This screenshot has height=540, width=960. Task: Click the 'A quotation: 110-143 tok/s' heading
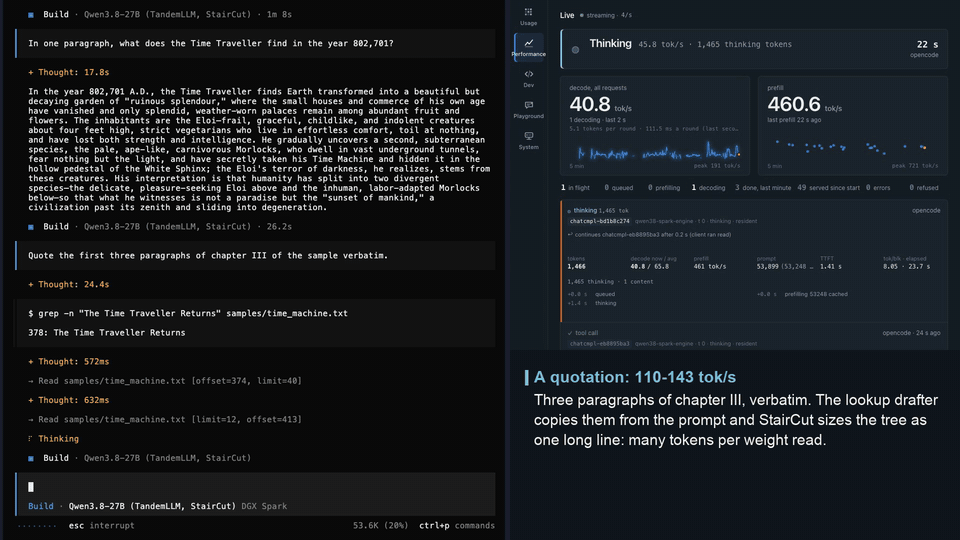635,377
